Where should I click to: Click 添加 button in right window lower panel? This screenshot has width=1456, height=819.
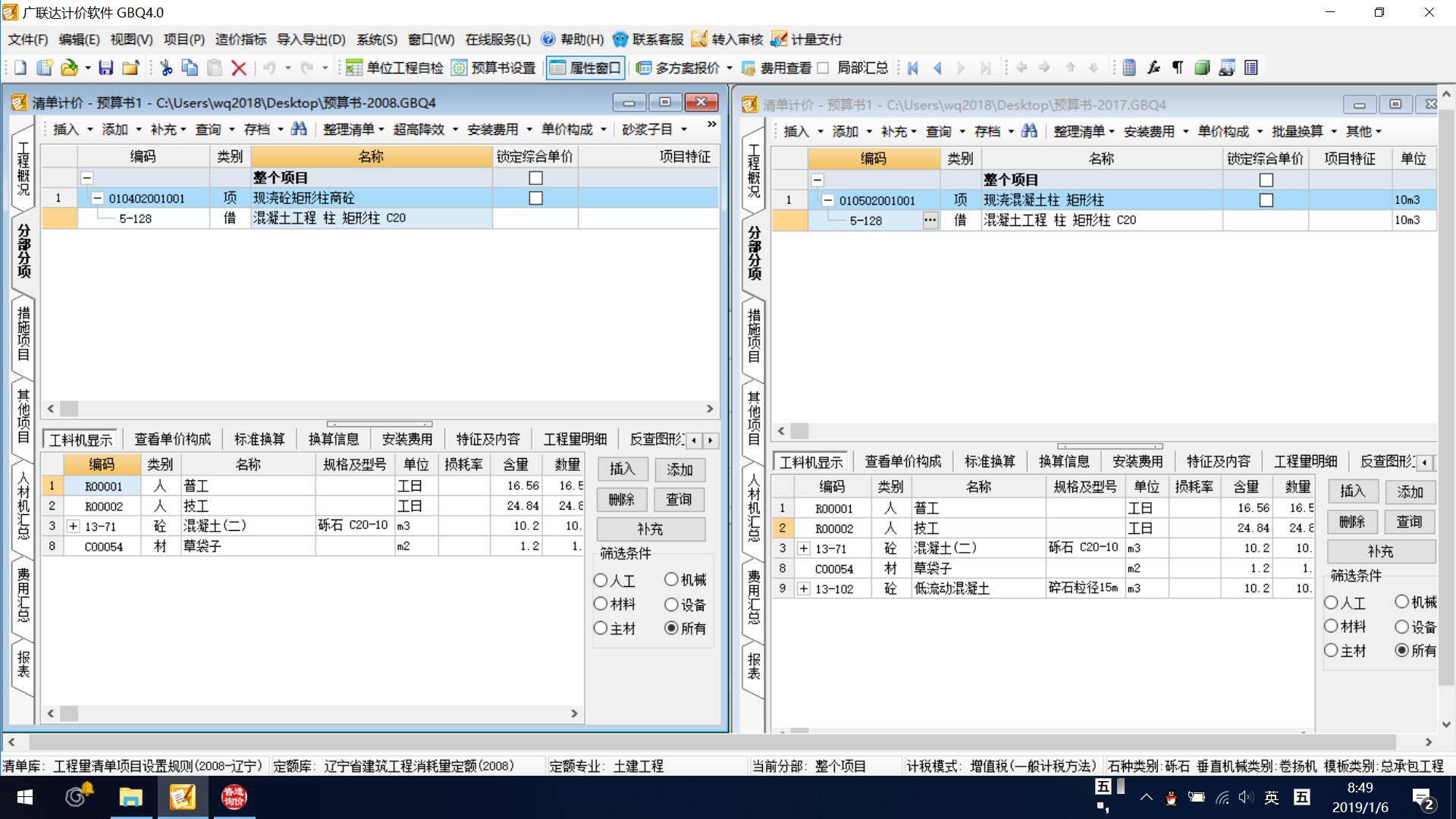click(1410, 492)
